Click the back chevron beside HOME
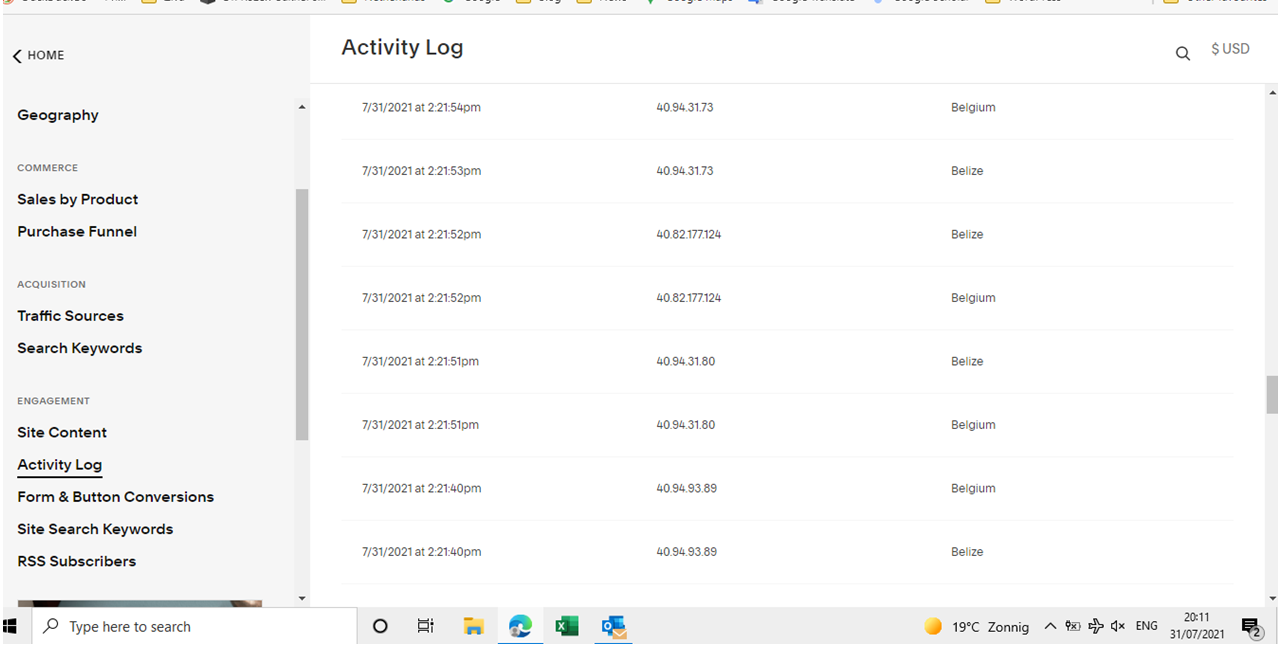Screen dimensions: 1278x649 17,56
